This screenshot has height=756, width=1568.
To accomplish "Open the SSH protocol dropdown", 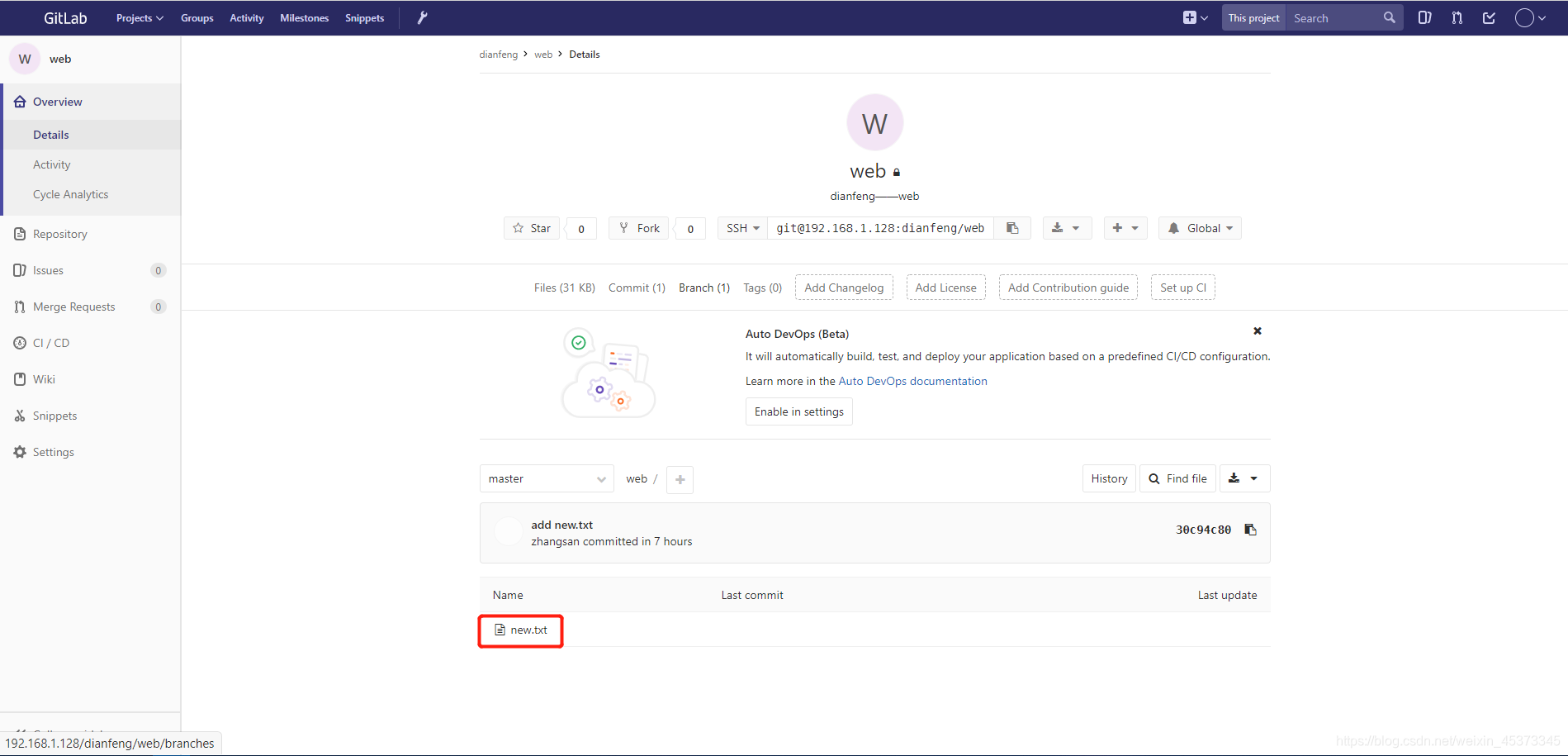I will point(742,228).
